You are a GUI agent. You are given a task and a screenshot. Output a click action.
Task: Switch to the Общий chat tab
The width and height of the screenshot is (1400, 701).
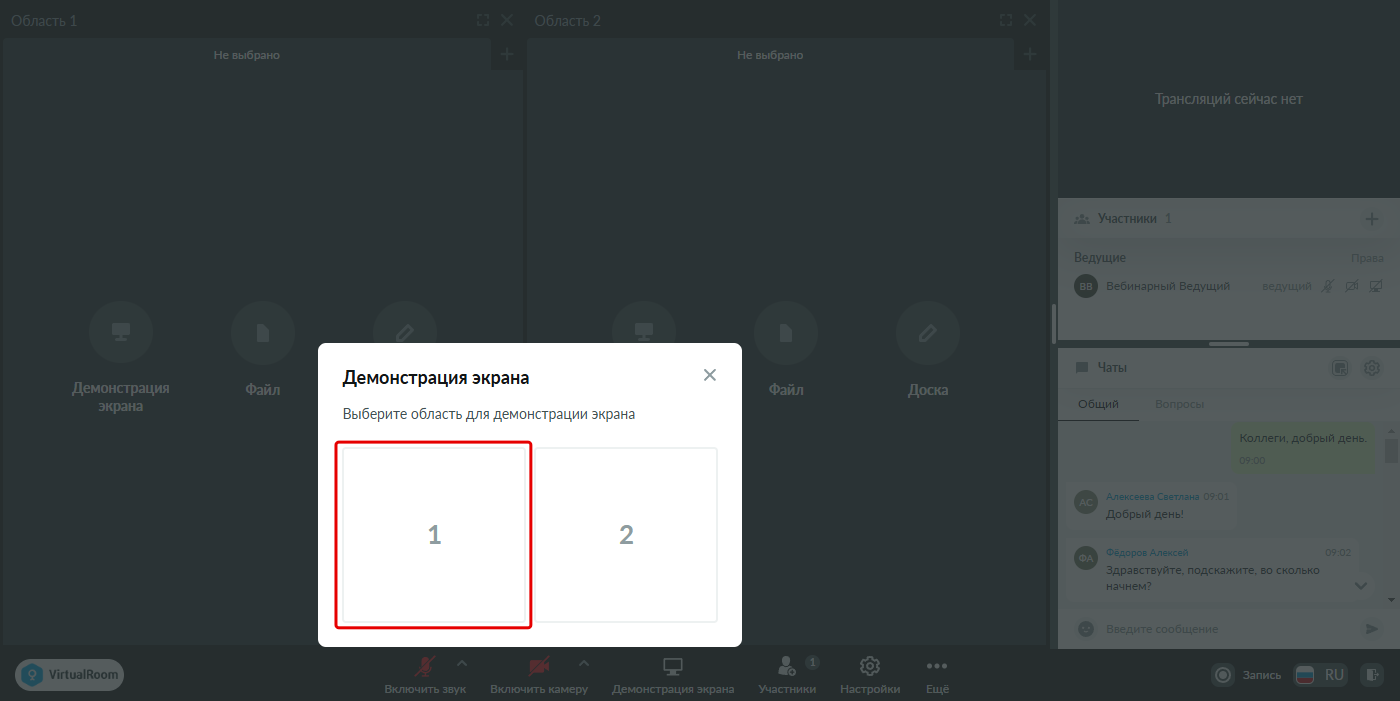[1098, 404]
